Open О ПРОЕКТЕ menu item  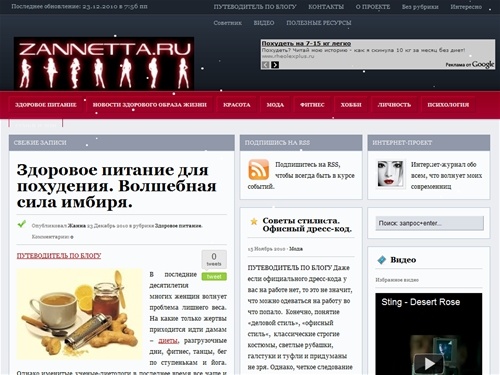pos(373,7)
